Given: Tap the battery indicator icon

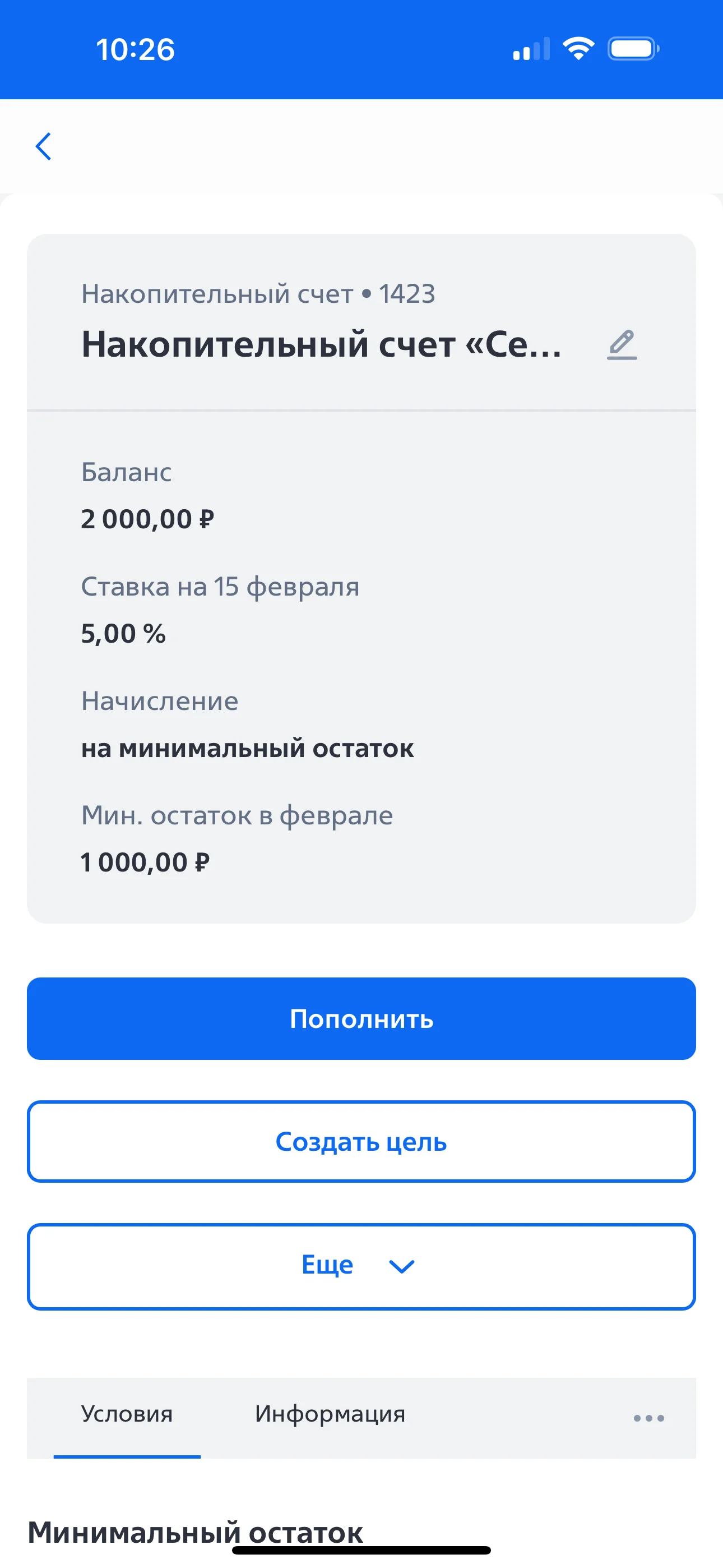Looking at the screenshot, I should coord(633,49).
